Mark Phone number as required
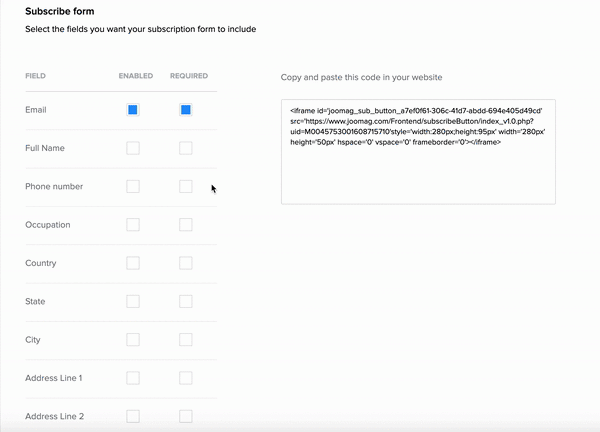This screenshot has height=432, width=600. pos(186,186)
